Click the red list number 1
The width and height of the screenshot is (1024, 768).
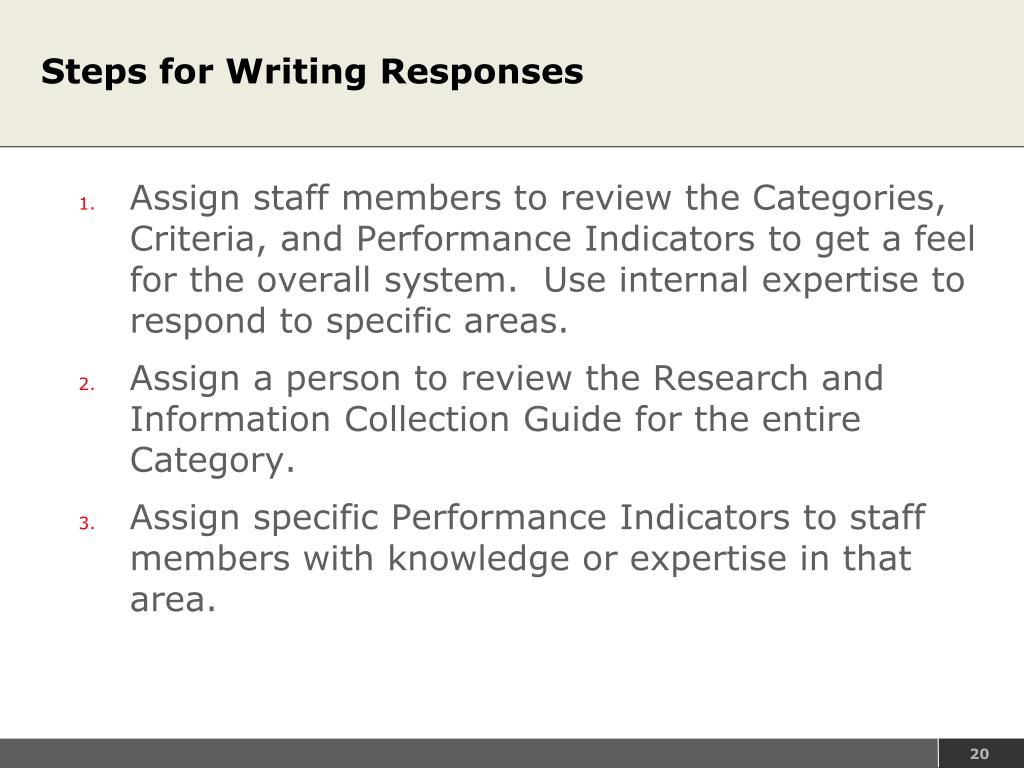click(x=87, y=204)
